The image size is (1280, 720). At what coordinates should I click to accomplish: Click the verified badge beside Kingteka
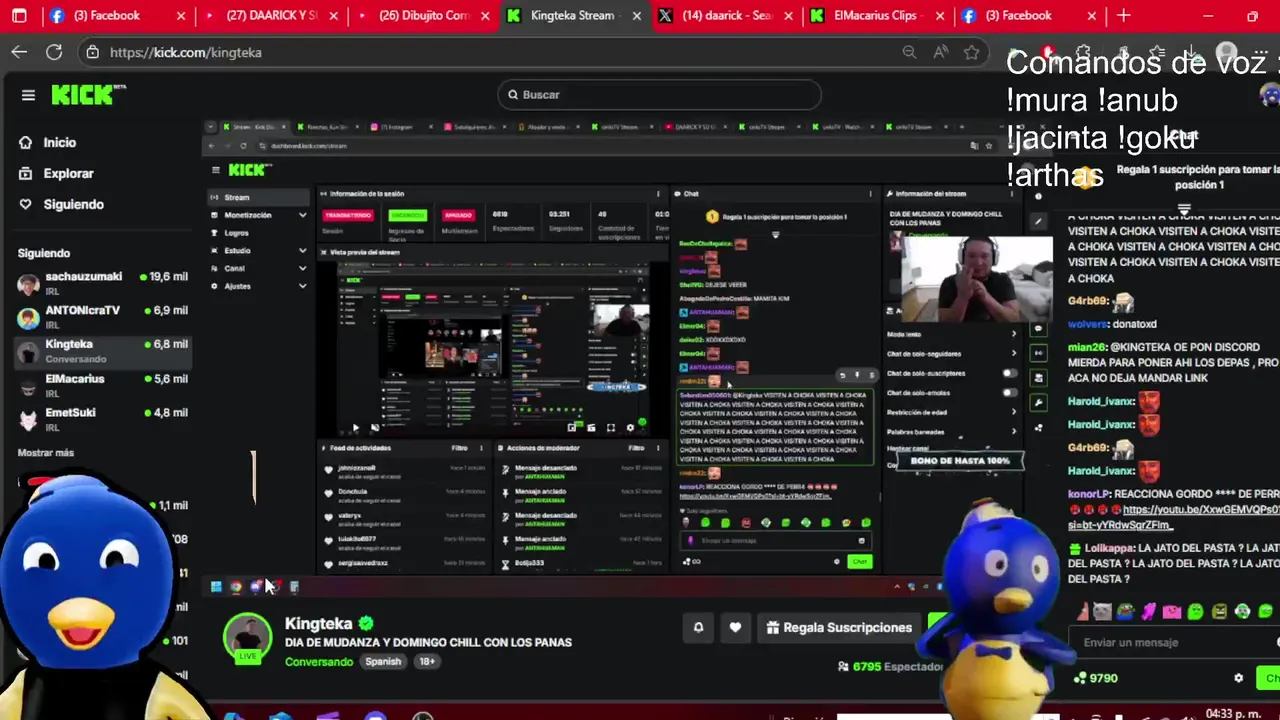click(367, 623)
